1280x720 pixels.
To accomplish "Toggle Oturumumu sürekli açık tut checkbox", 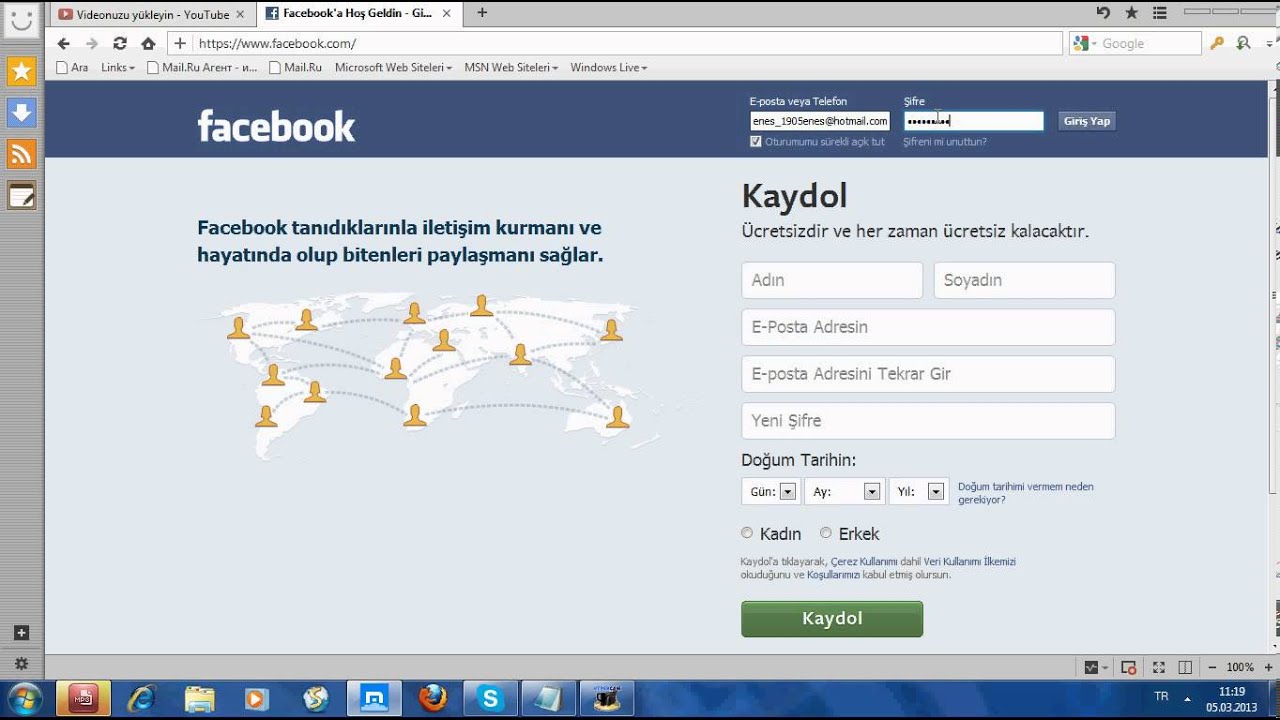I will click(756, 142).
